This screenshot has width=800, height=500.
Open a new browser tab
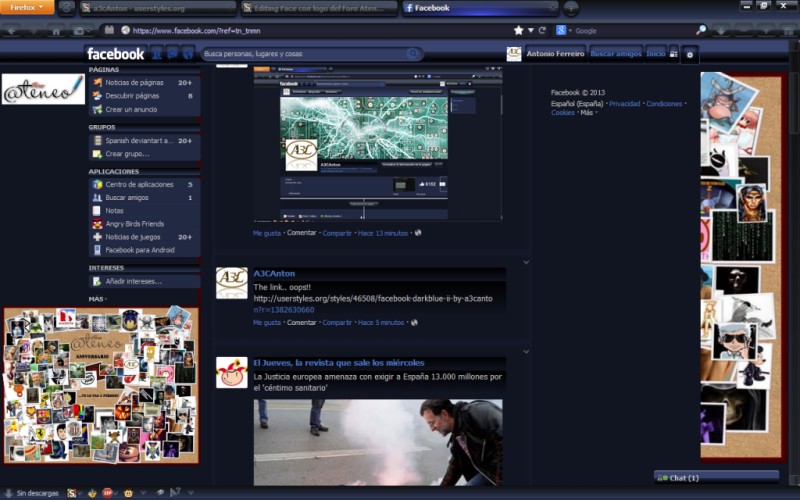(x=571, y=8)
